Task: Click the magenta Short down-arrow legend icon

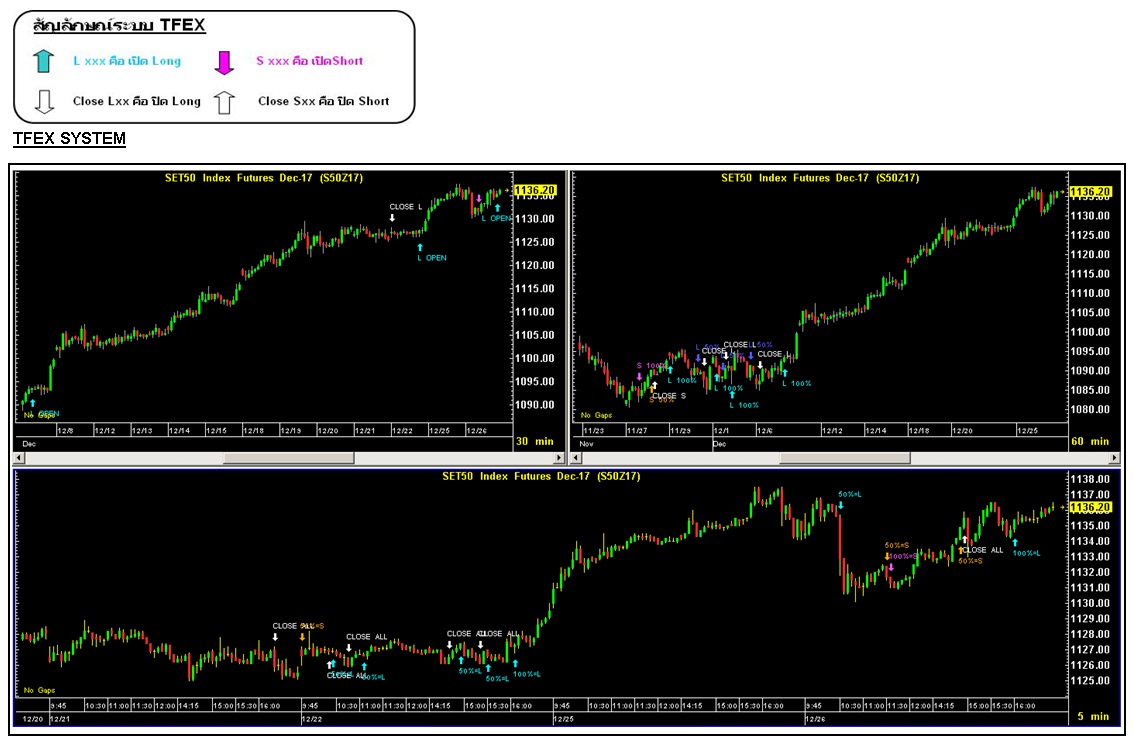Action: pyautogui.click(x=224, y=63)
